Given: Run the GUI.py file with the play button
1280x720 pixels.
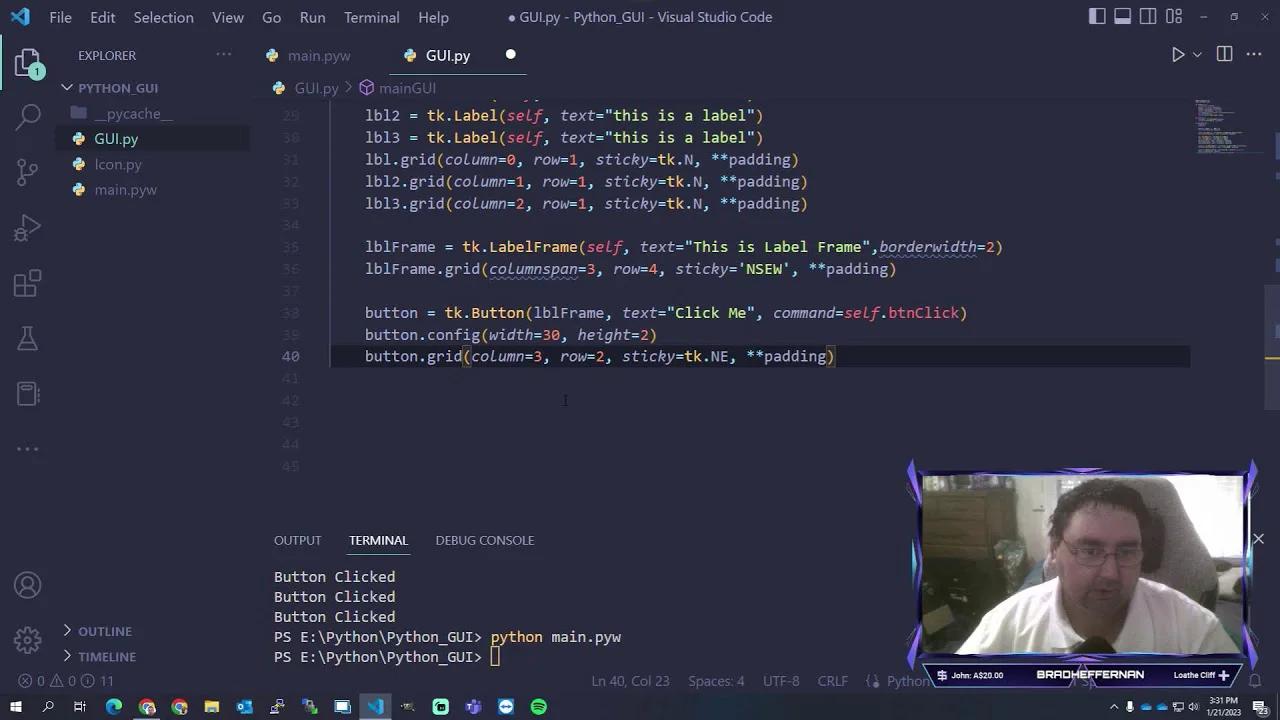Looking at the screenshot, I should (x=1178, y=55).
